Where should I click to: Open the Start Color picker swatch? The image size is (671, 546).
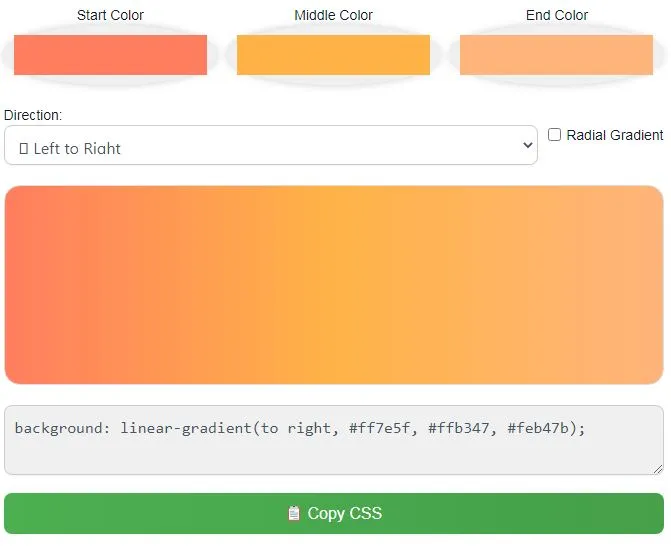click(x=110, y=55)
